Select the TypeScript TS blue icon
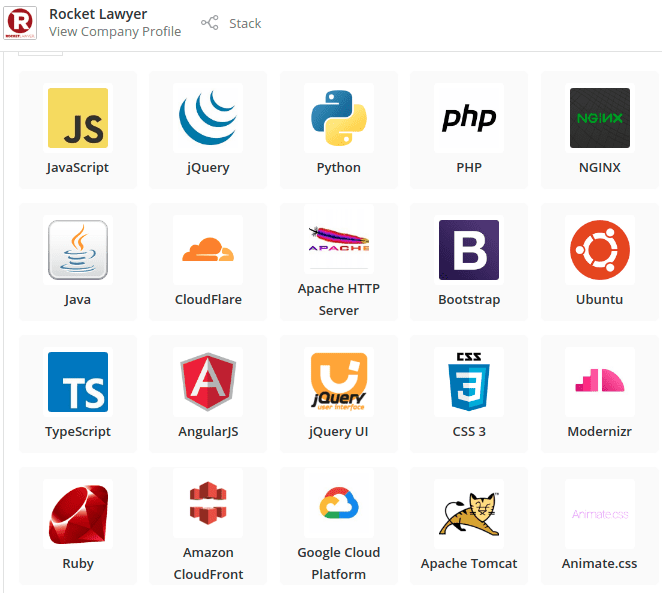The image size is (662, 593). (x=78, y=382)
